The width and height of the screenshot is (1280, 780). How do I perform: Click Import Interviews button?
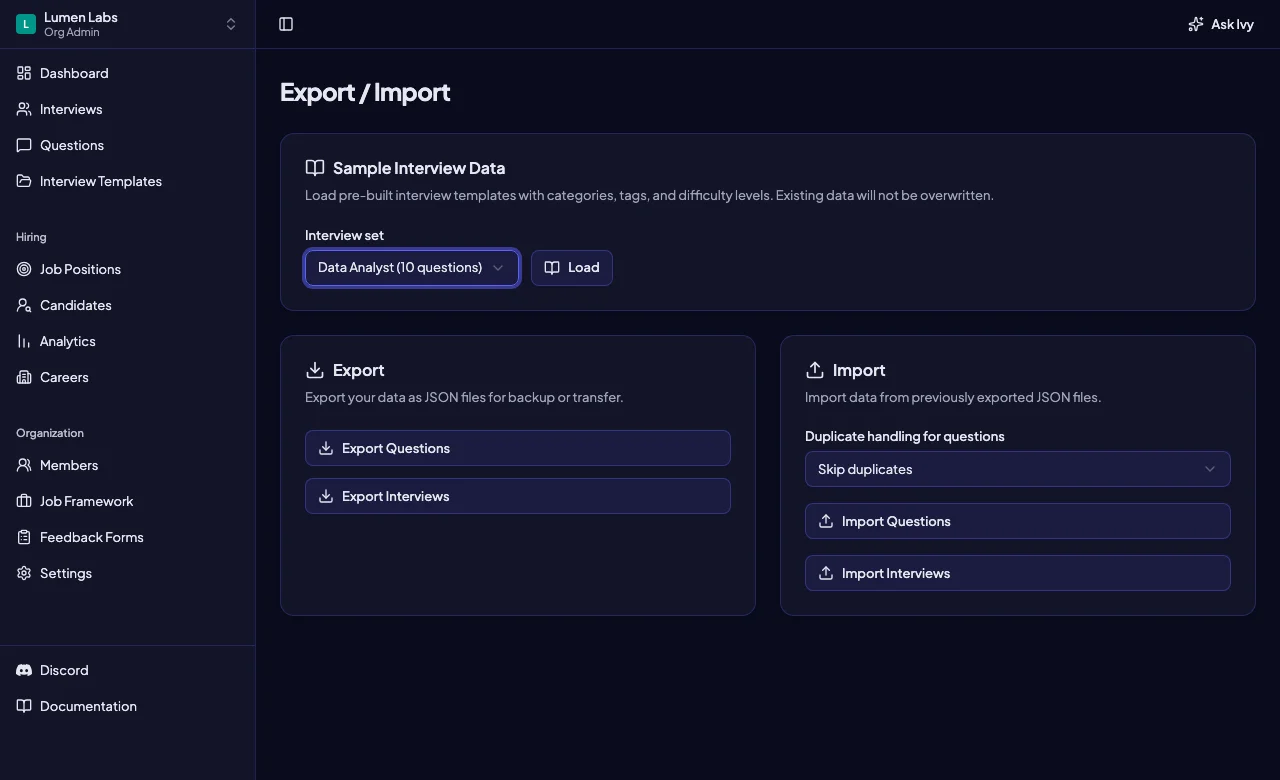(1018, 573)
